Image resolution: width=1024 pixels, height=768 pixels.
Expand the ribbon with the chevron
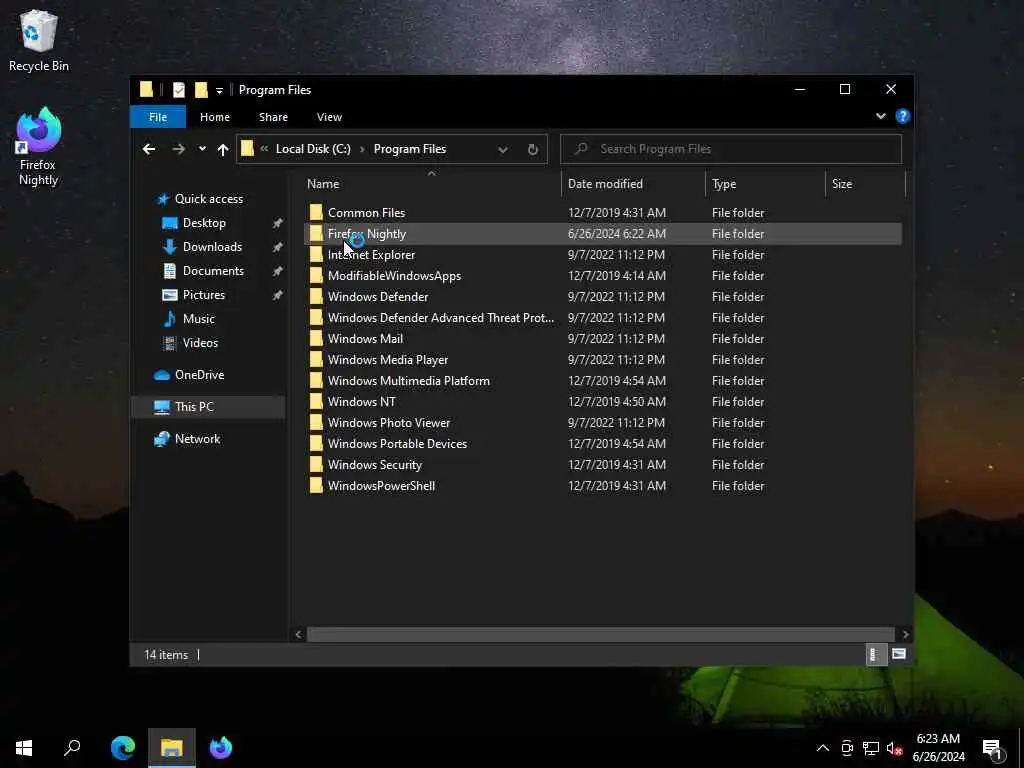(x=880, y=116)
